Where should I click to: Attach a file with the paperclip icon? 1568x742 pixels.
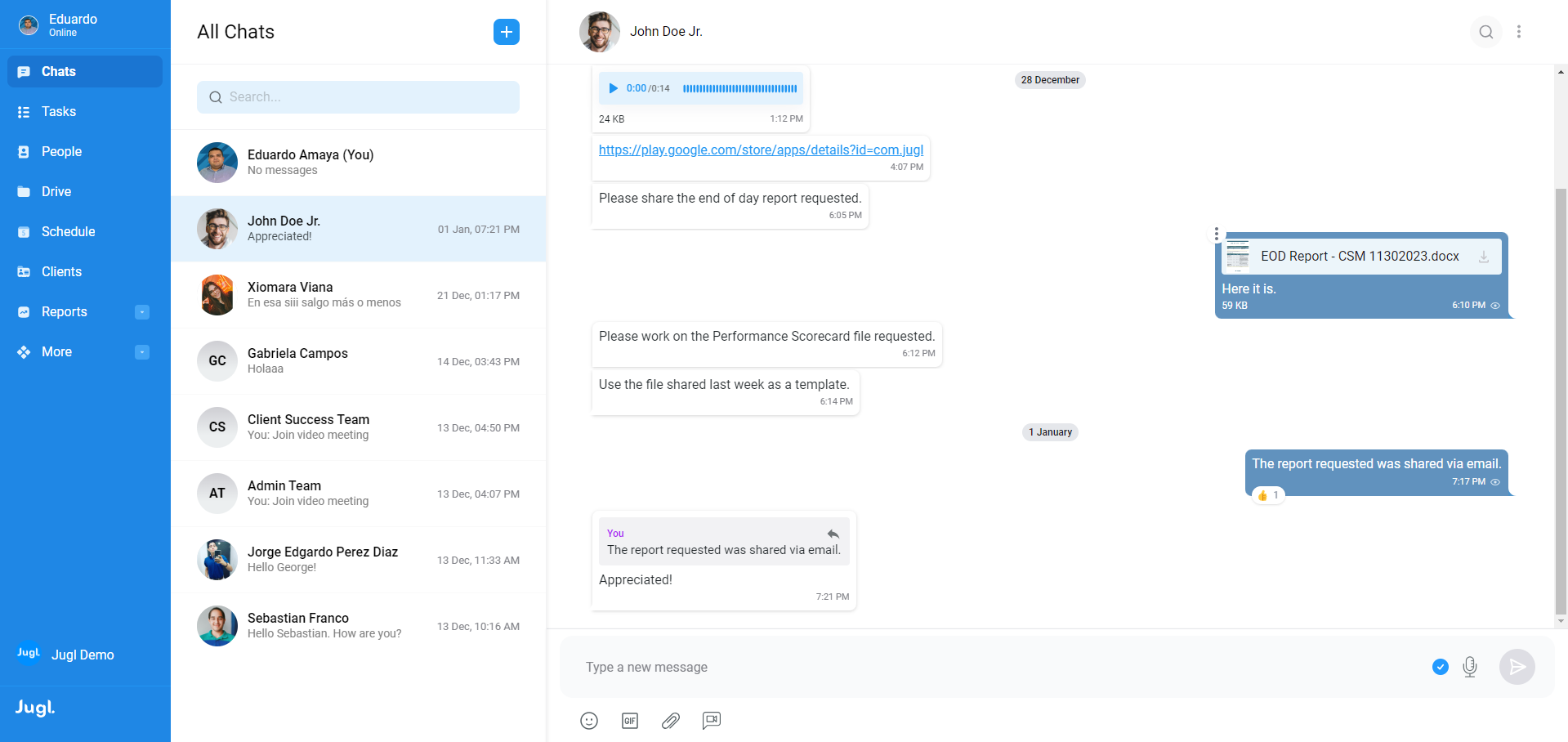(x=671, y=721)
